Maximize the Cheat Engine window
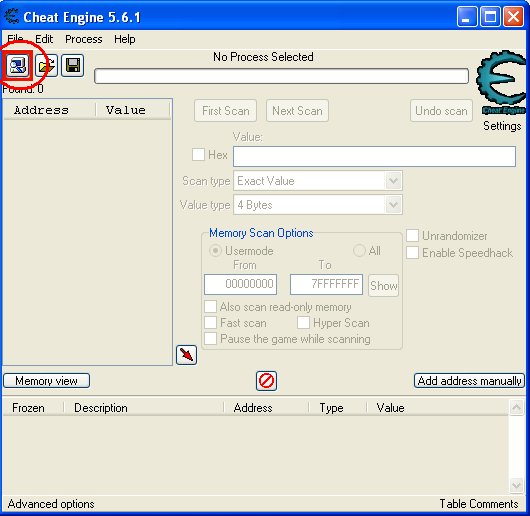Screen dimensions: 530x516 pos(490,17)
